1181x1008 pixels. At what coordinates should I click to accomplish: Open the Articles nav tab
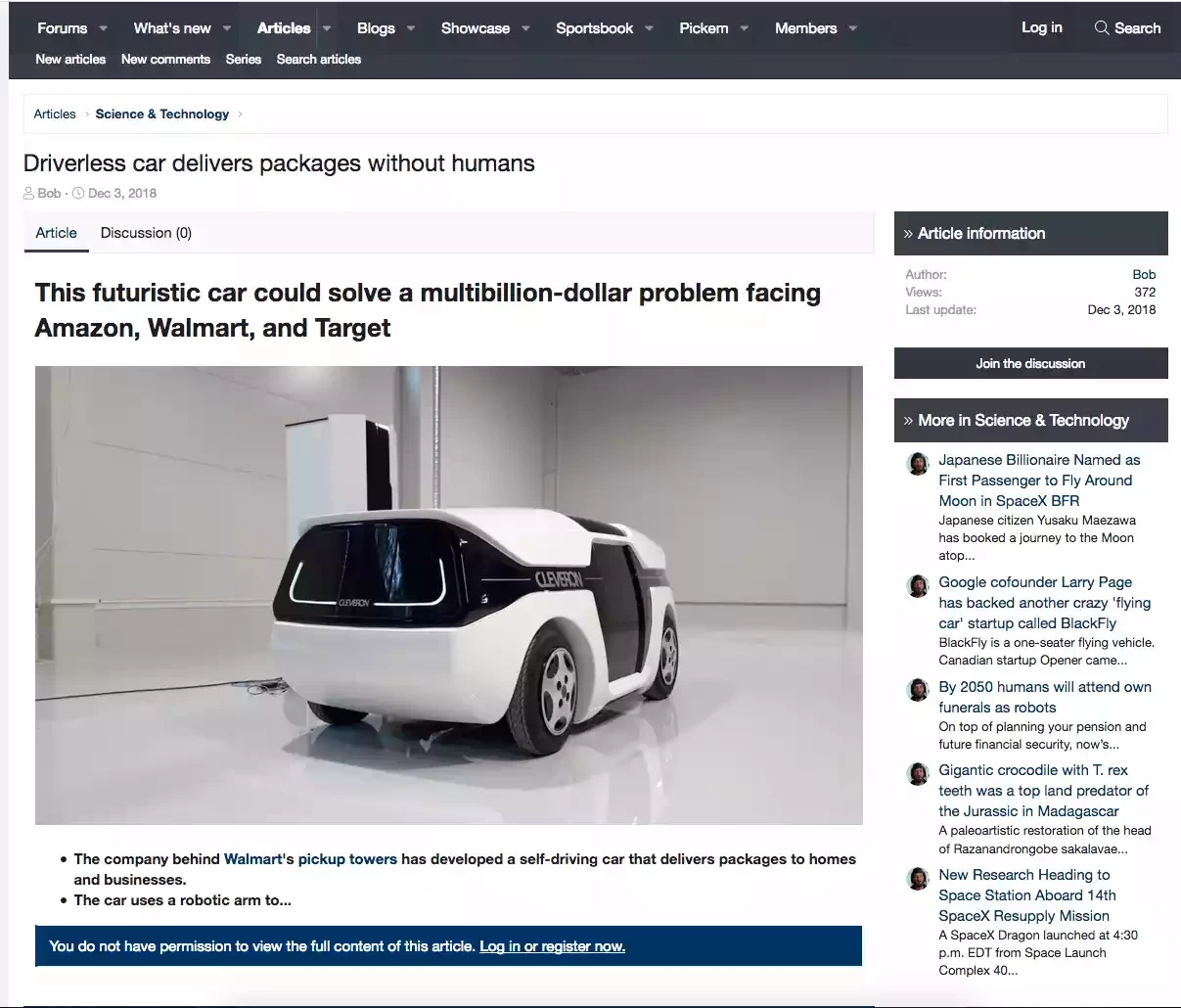click(284, 28)
